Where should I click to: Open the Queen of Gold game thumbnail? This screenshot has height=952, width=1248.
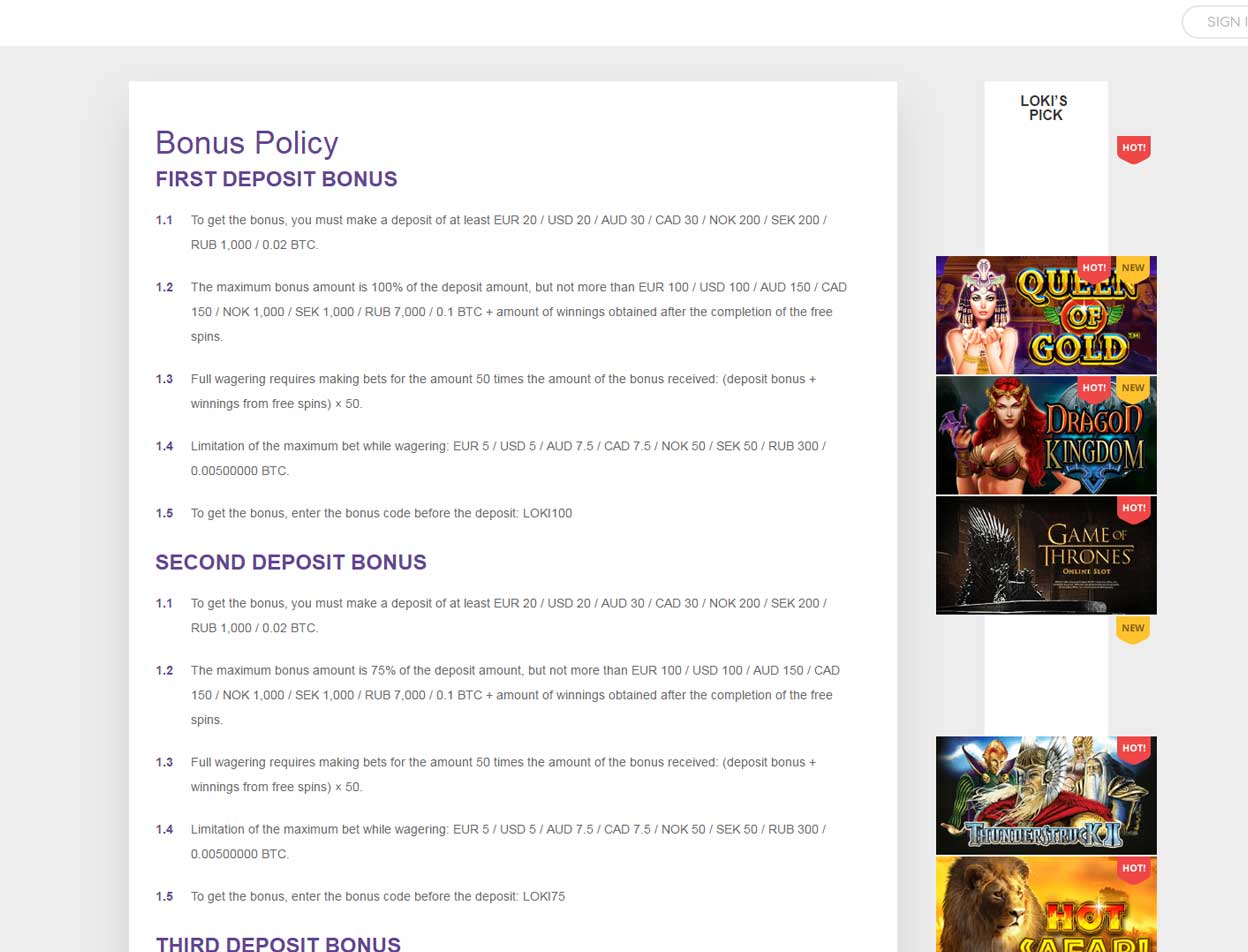click(1046, 315)
